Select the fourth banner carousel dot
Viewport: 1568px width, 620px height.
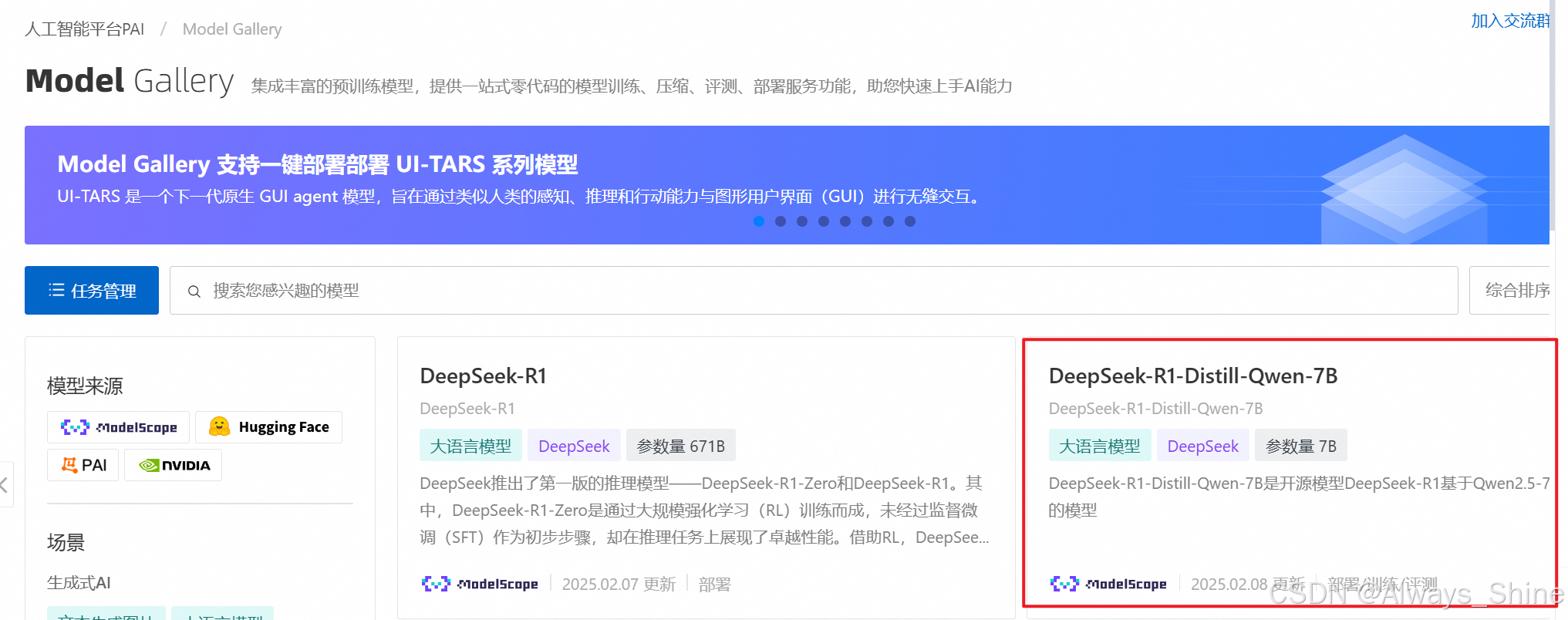pyautogui.click(x=824, y=221)
